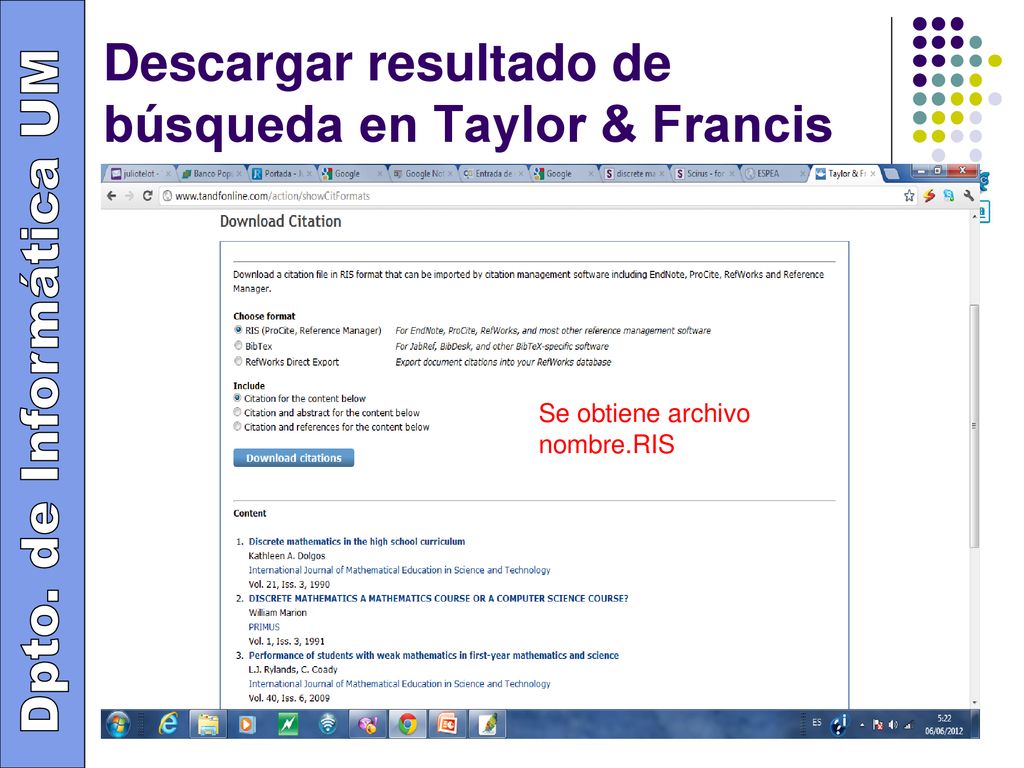
Task: Click the address bar URL field
Action: 529,196
